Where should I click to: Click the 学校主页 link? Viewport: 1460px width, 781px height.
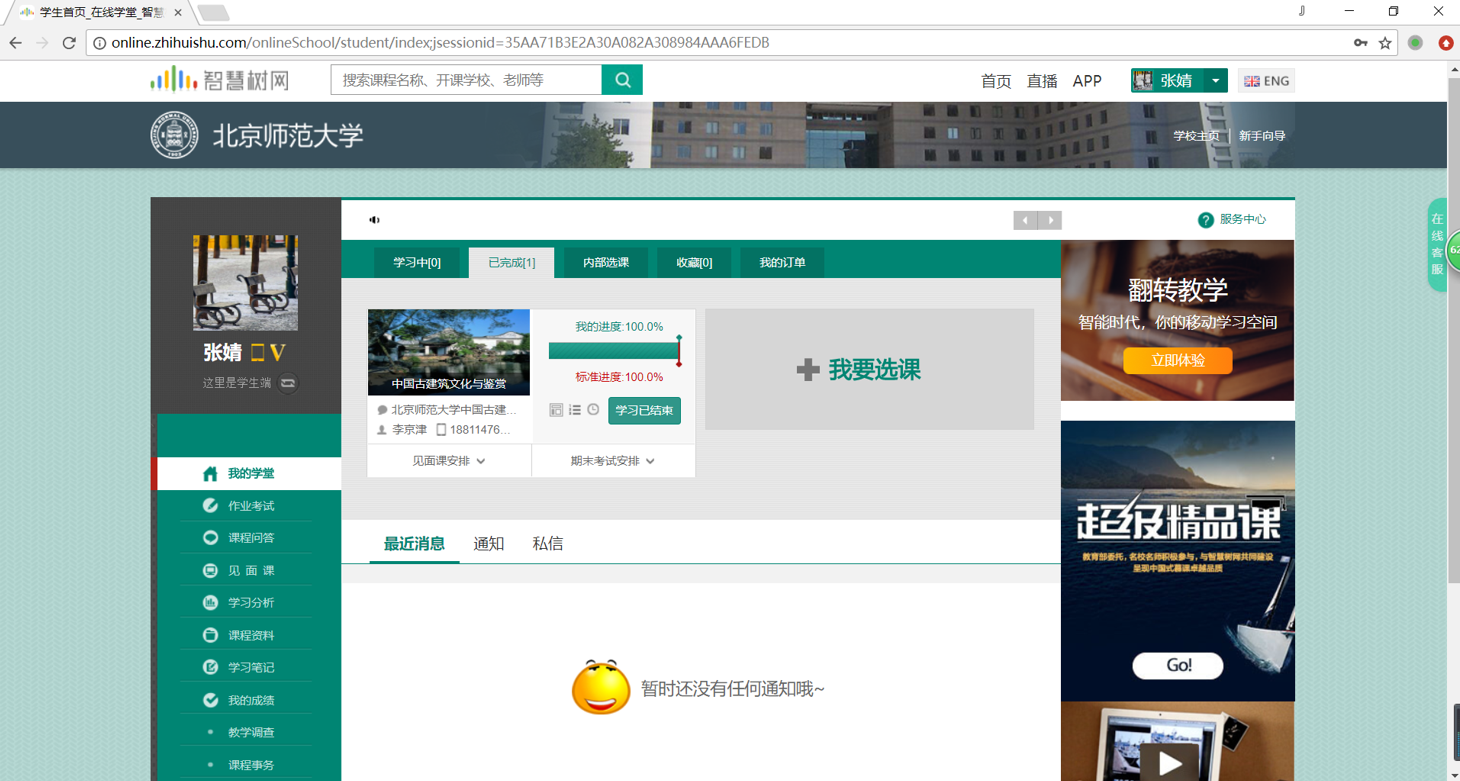[1196, 136]
